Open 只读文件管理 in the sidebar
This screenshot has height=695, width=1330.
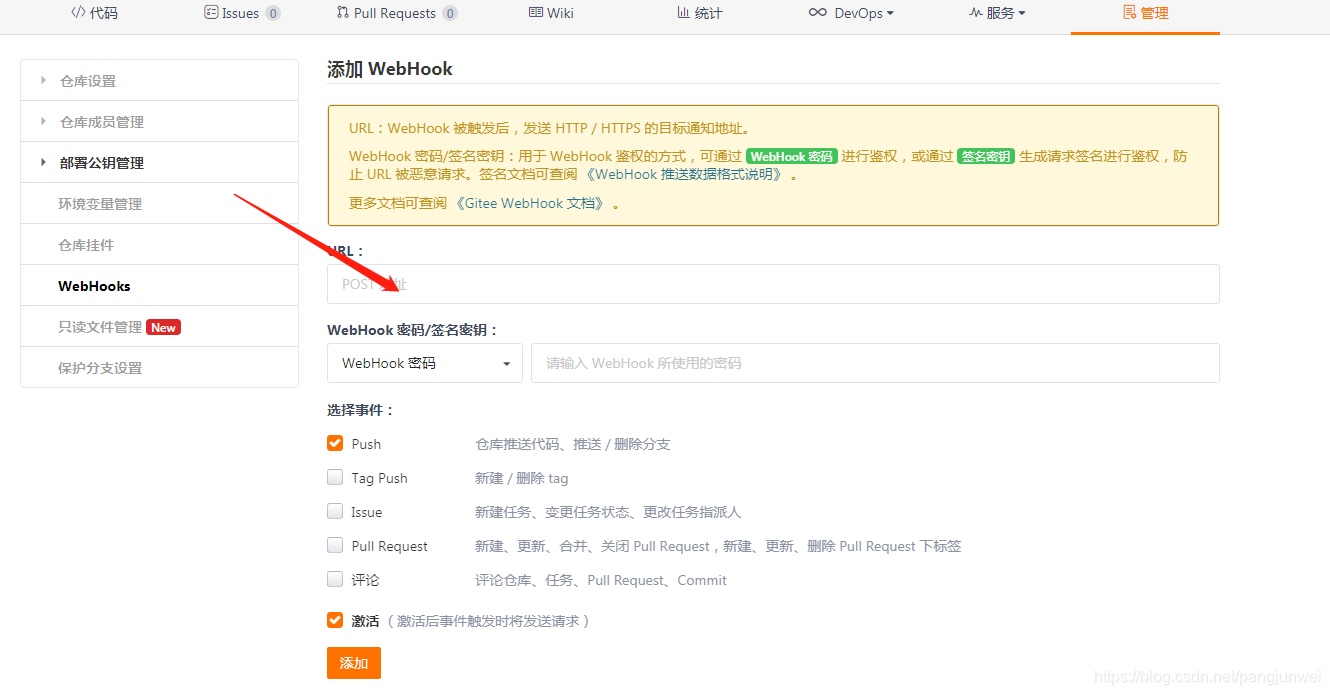(x=160, y=326)
